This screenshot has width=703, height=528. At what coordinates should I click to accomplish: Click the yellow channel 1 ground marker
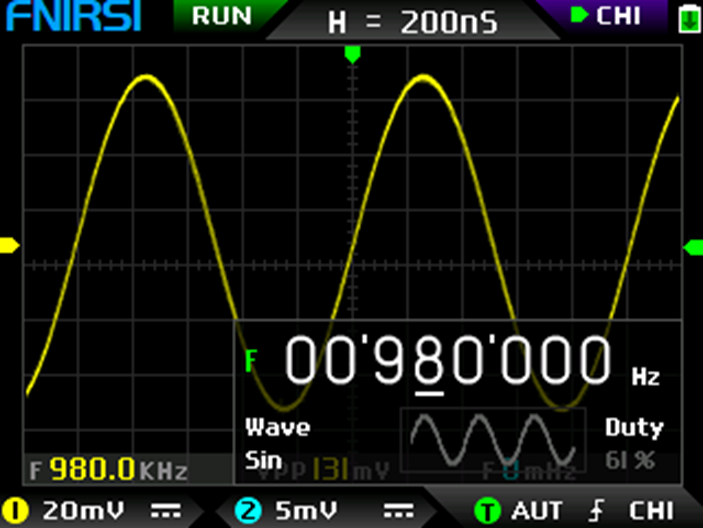point(10,245)
